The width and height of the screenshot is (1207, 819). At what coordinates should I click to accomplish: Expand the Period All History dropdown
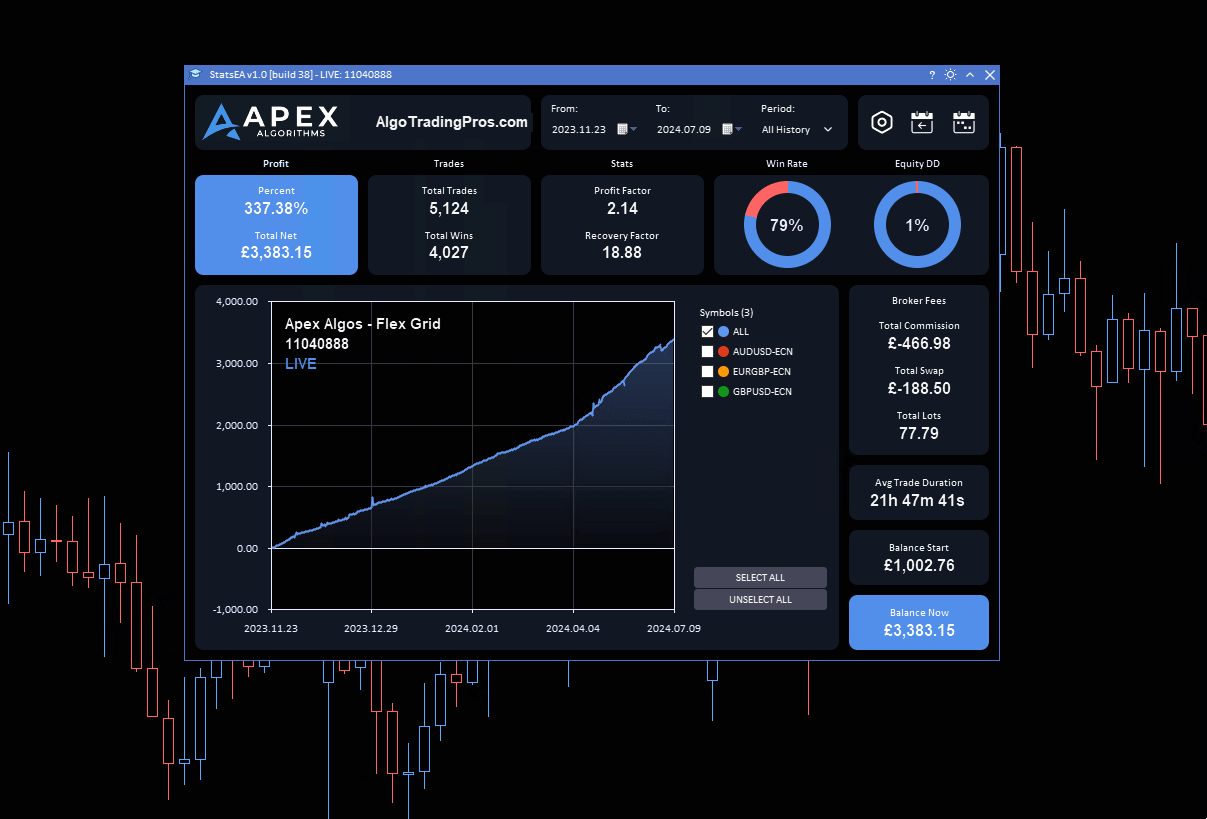[796, 129]
